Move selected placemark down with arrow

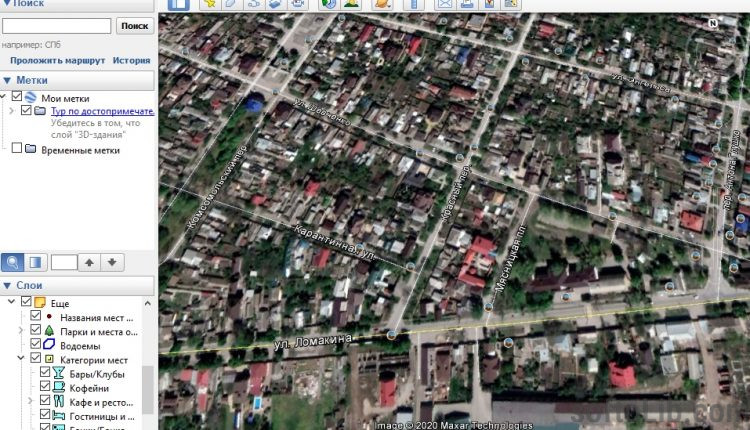tap(112, 262)
